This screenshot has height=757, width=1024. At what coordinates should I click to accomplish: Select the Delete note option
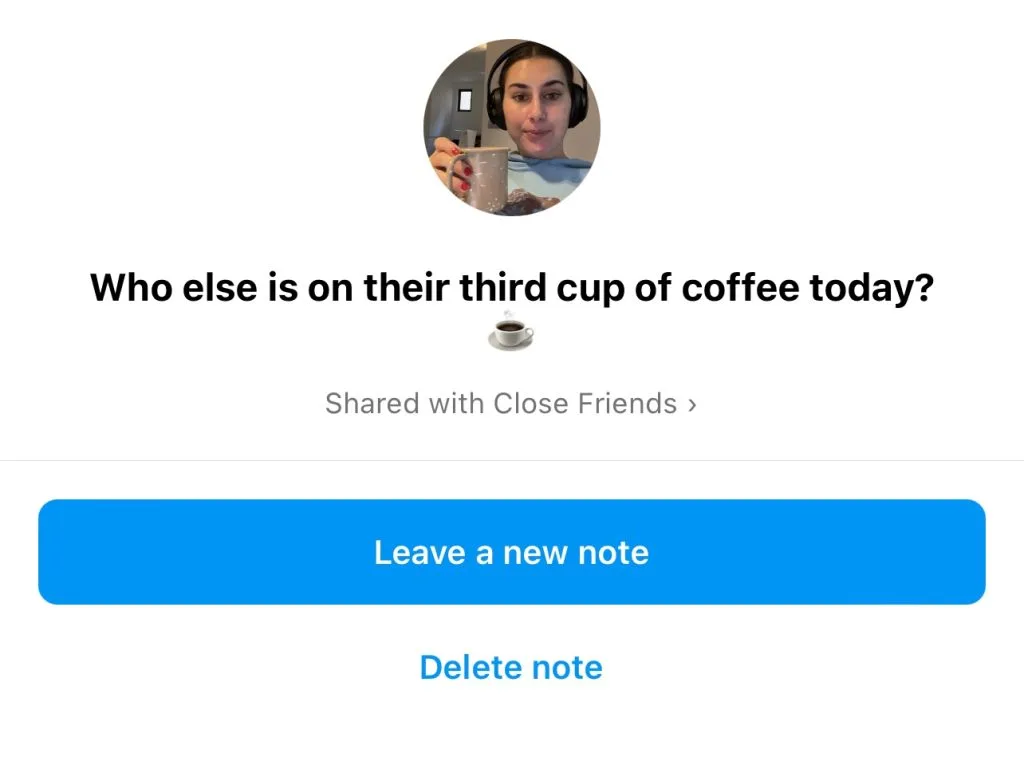[x=511, y=667]
